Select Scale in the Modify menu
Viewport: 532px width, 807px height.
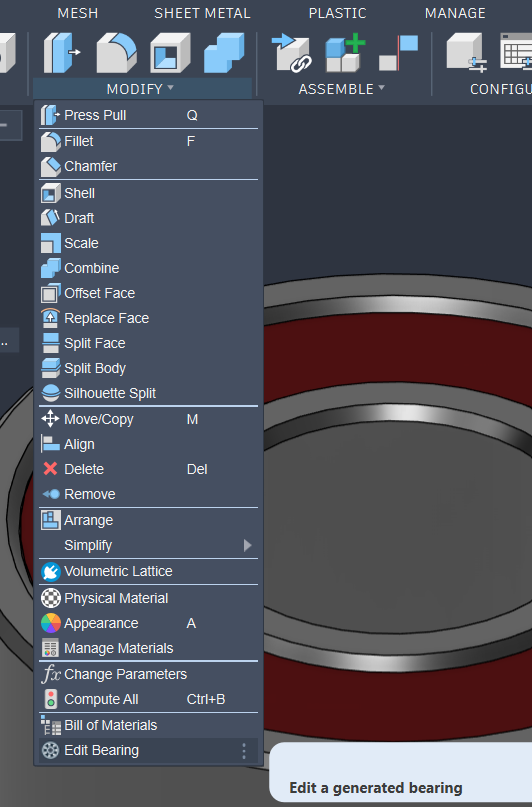[148, 243]
